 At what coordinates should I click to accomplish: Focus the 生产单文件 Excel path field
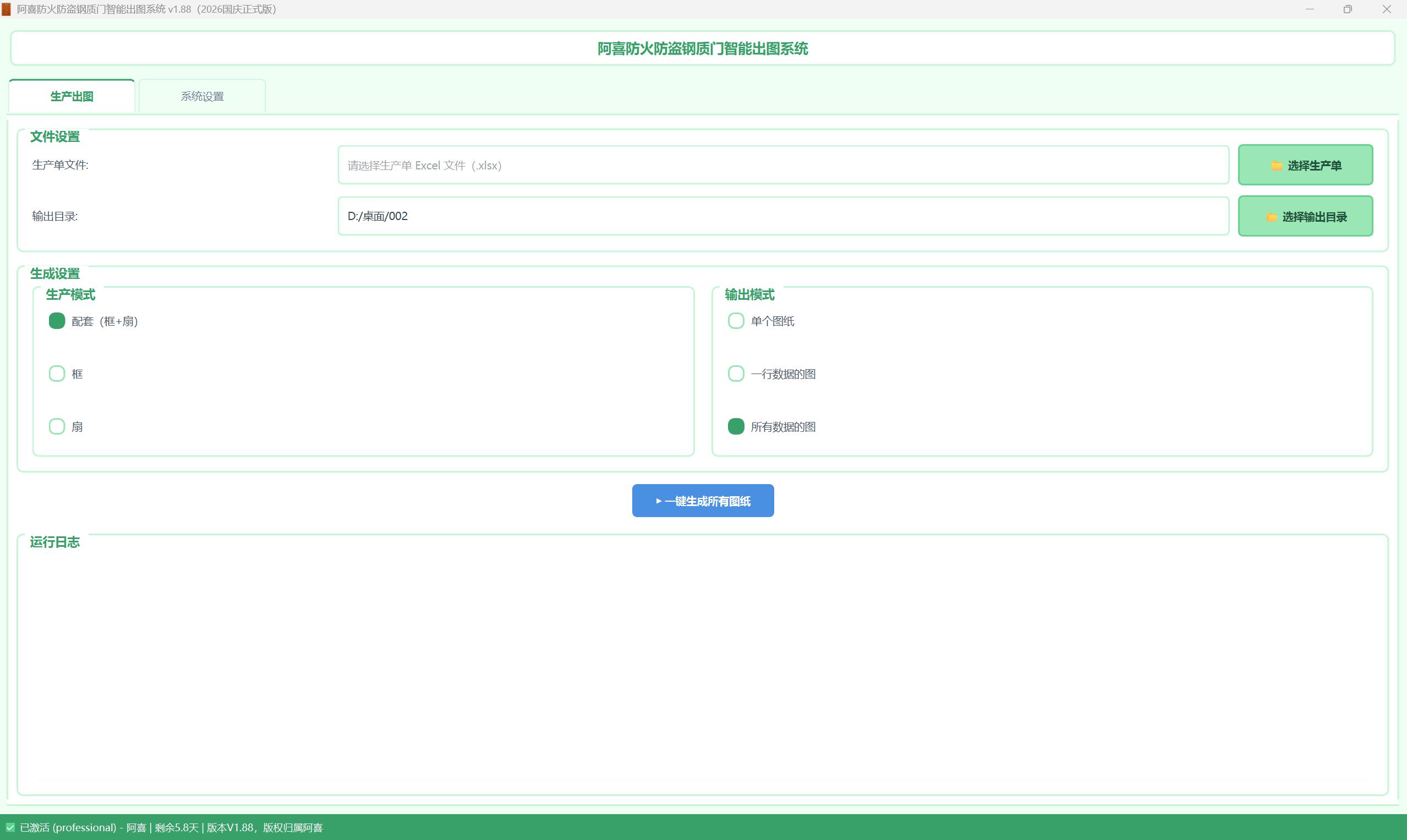point(783,165)
